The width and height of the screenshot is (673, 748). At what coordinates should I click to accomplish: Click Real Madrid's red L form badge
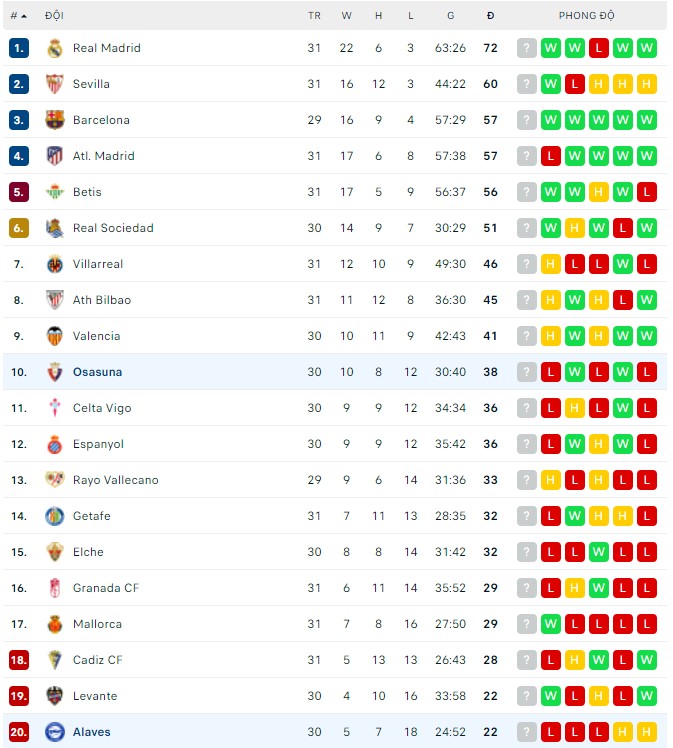pos(599,48)
